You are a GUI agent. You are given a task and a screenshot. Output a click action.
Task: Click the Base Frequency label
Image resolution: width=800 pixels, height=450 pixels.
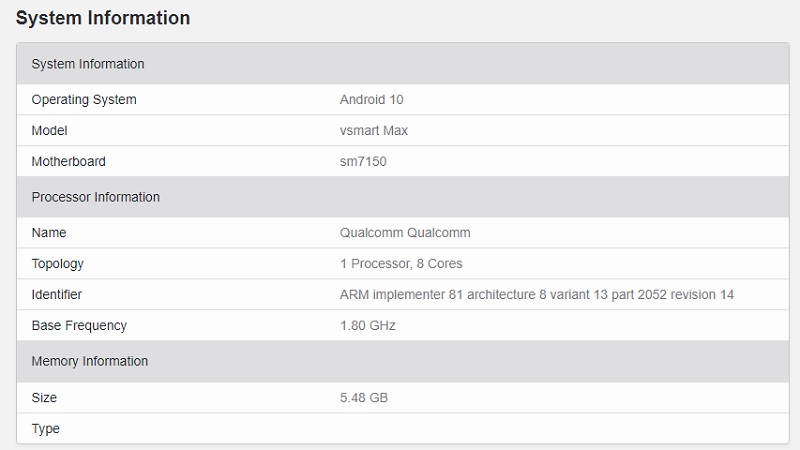79,326
